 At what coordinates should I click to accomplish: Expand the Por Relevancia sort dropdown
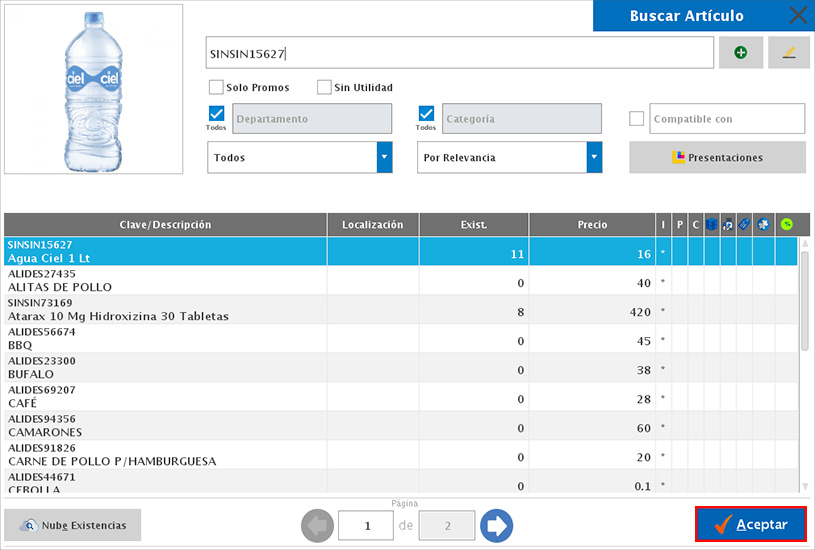point(594,157)
